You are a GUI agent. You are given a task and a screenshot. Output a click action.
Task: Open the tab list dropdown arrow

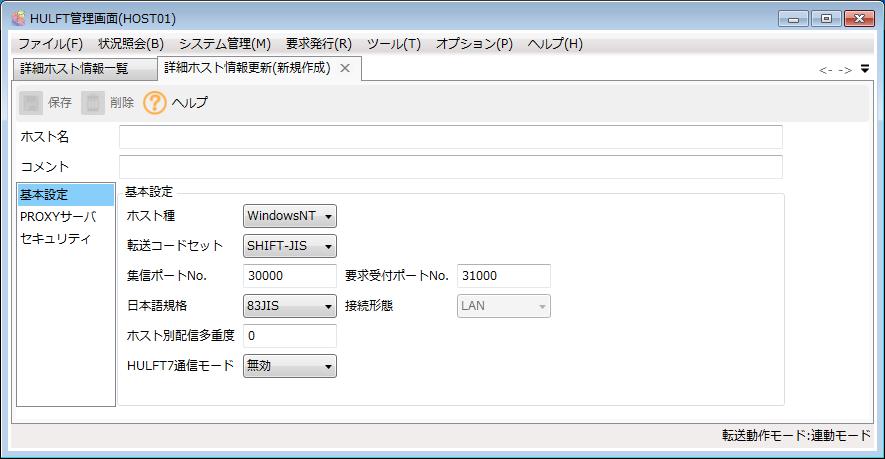click(x=865, y=69)
